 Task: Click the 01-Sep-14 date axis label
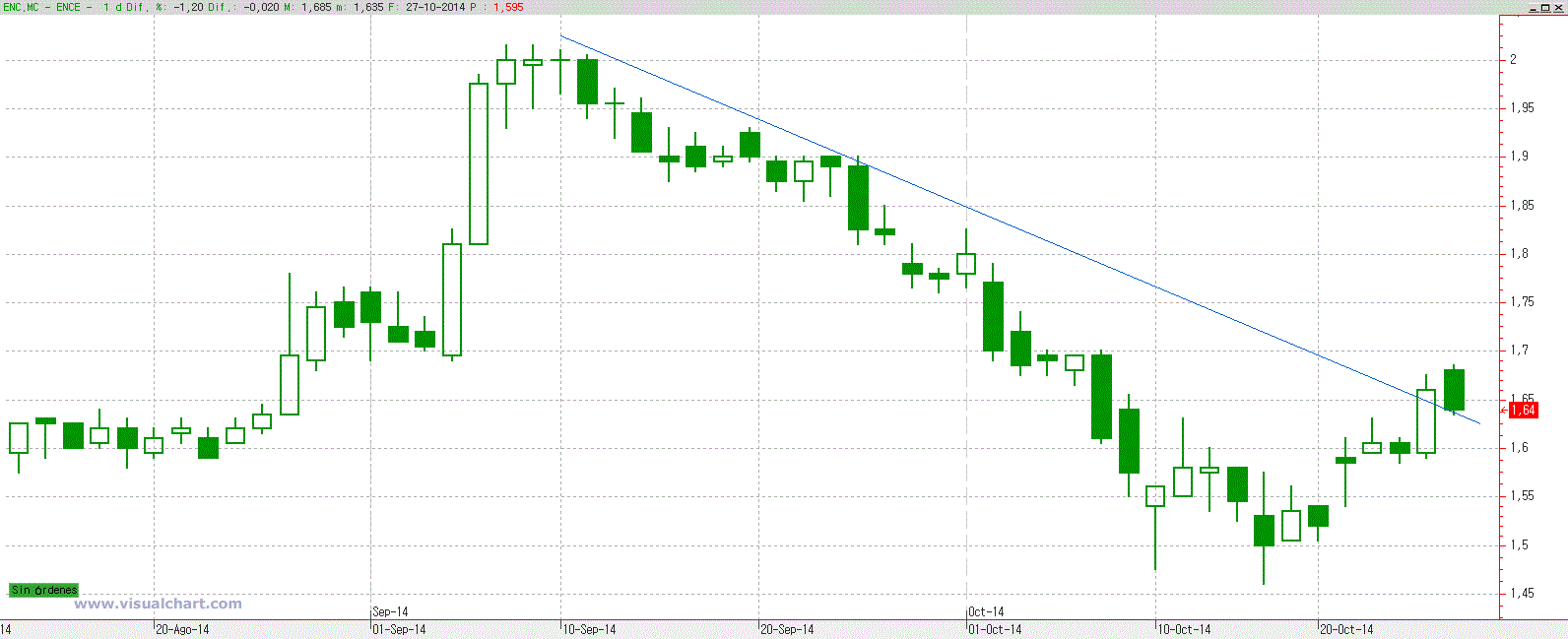(x=399, y=629)
